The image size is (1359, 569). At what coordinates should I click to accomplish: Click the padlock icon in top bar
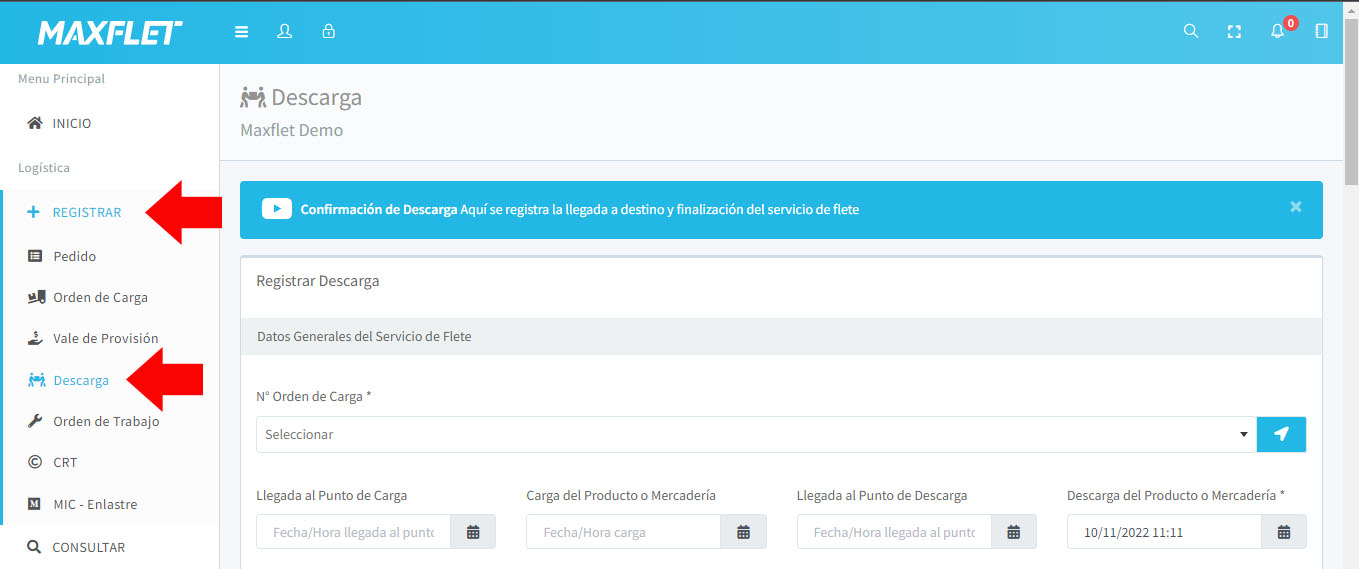click(328, 32)
